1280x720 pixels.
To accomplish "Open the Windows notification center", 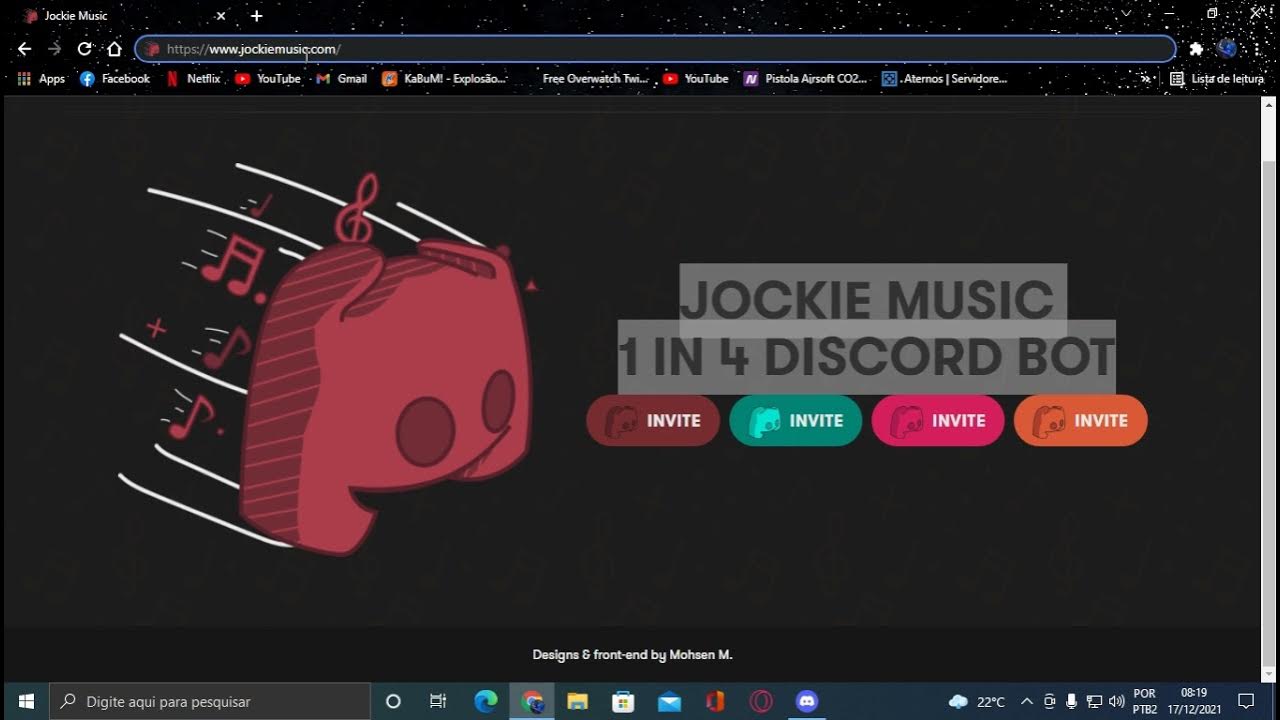I will coord(1246,702).
